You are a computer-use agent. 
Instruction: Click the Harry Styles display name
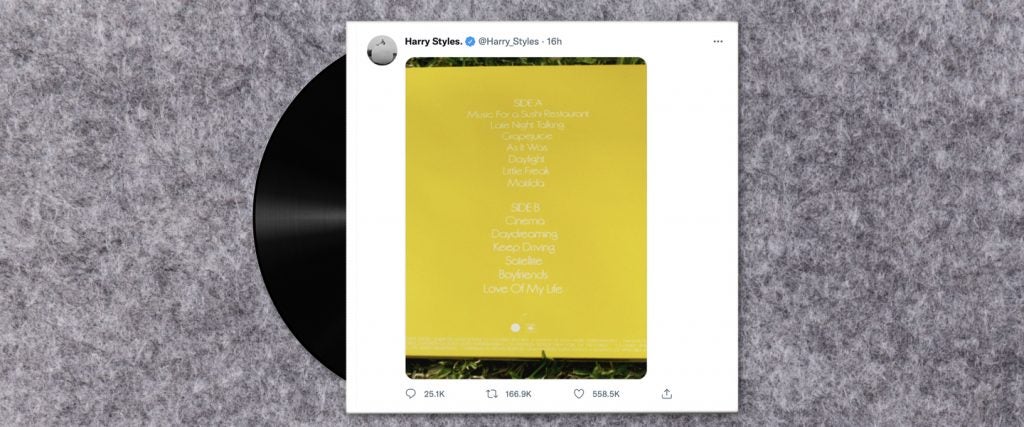pos(434,42)
